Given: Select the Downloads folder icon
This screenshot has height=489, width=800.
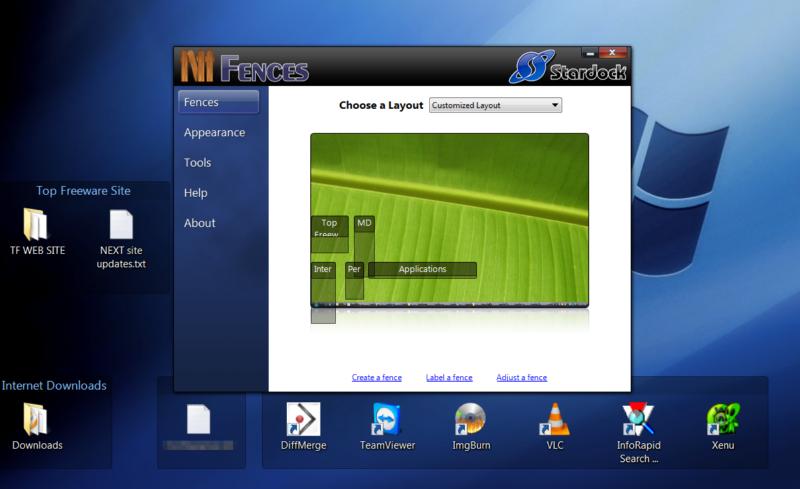Looking at the screenshot, I should click(x=36, y=419).
